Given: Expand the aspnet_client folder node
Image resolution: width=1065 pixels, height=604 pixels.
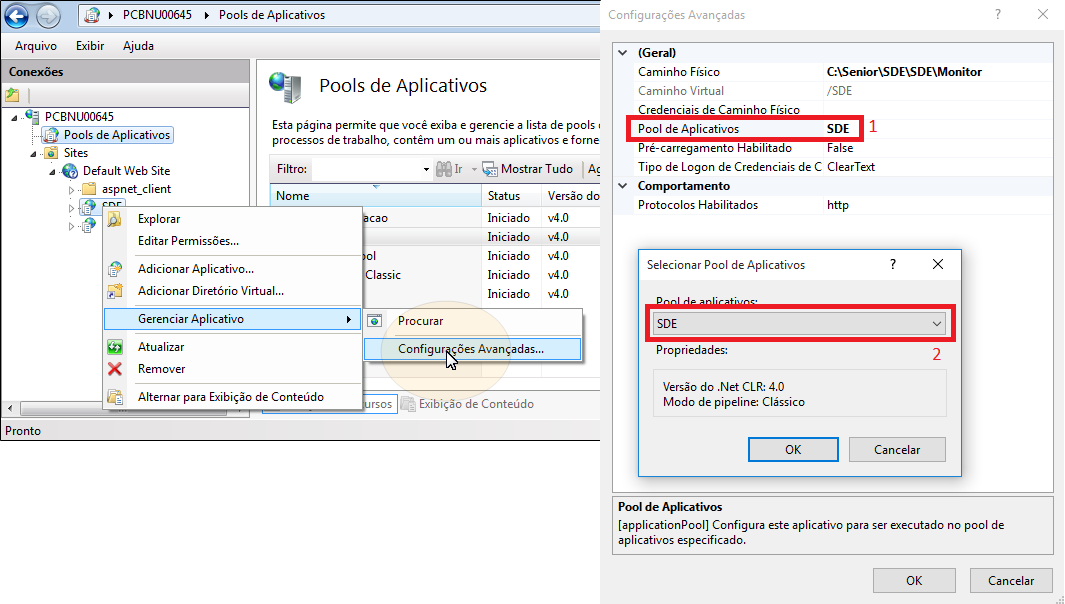Looking at the screenshot, I should tap(71, 190).
